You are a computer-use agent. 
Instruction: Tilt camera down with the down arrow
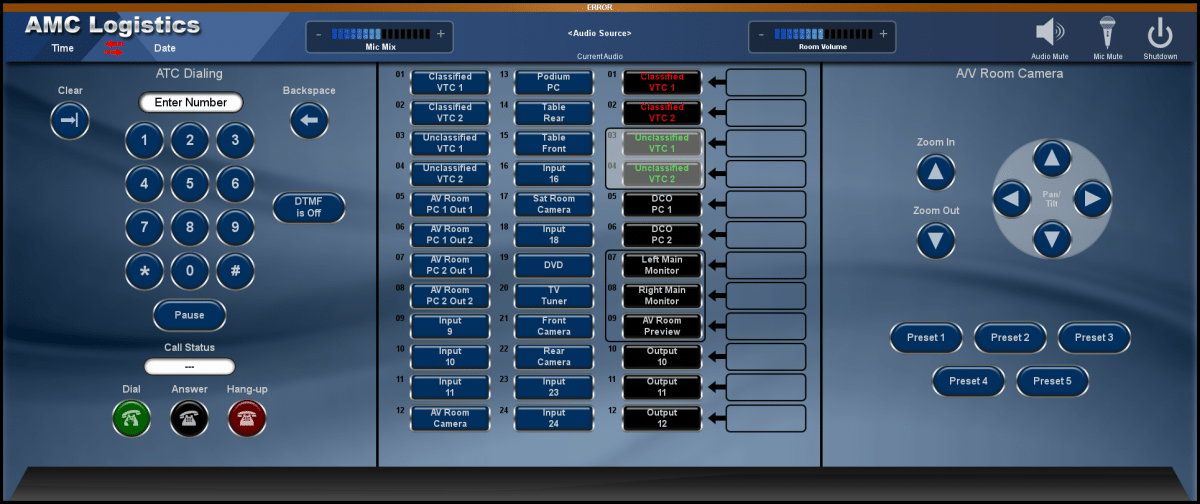[x=1051, y=239]
